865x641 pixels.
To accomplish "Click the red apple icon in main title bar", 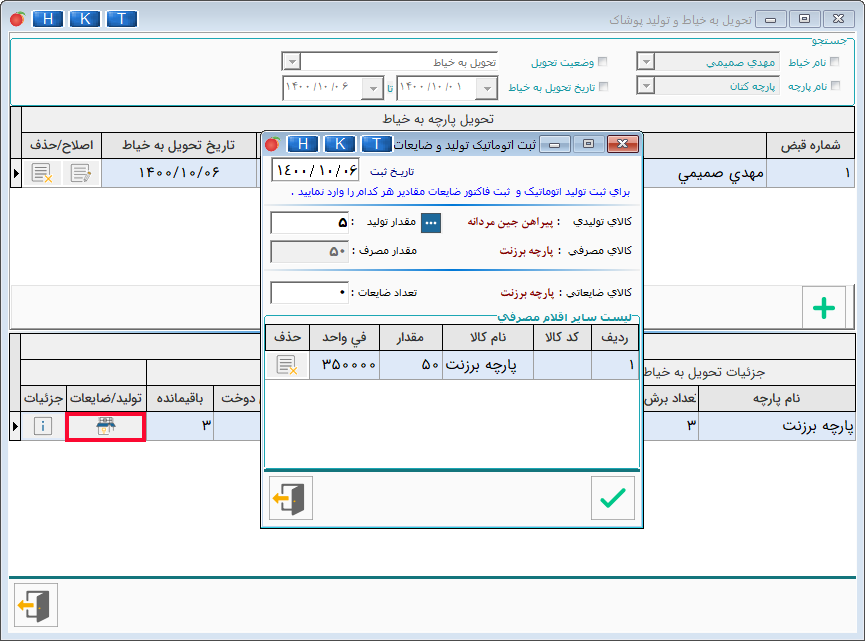I will pyautogui.click(x=18, y=19).
